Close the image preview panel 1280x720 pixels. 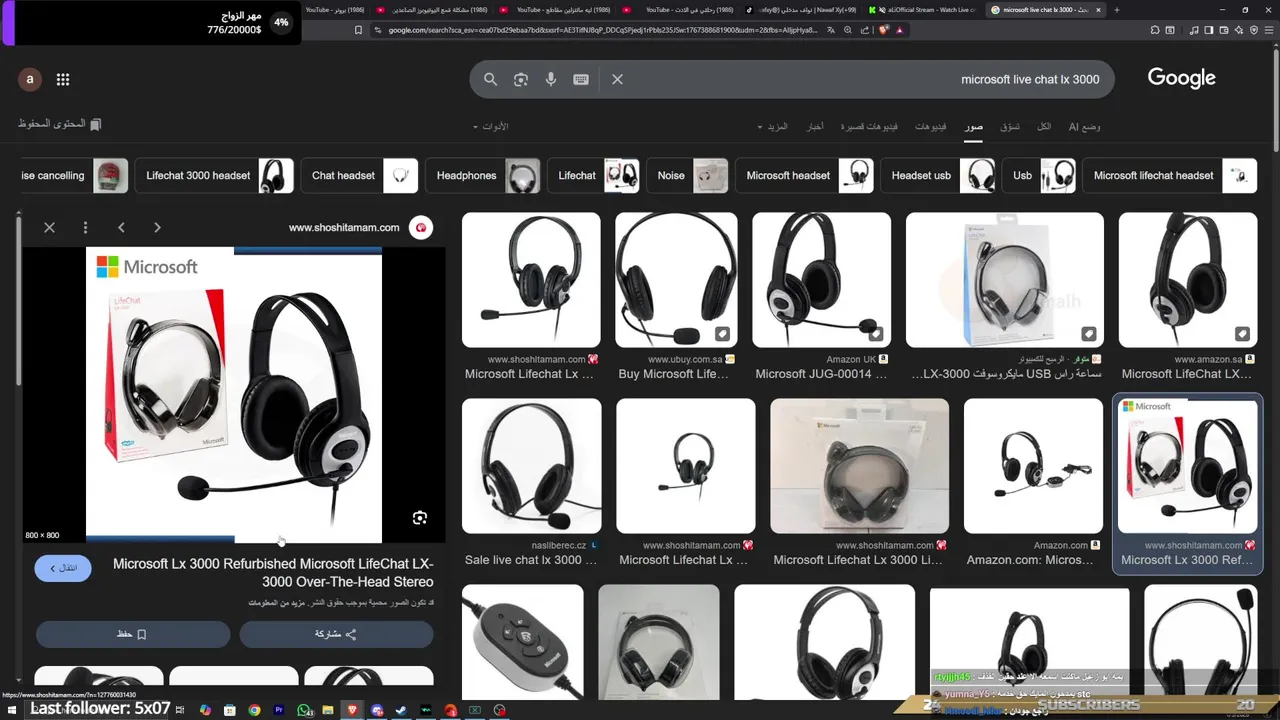49,228
